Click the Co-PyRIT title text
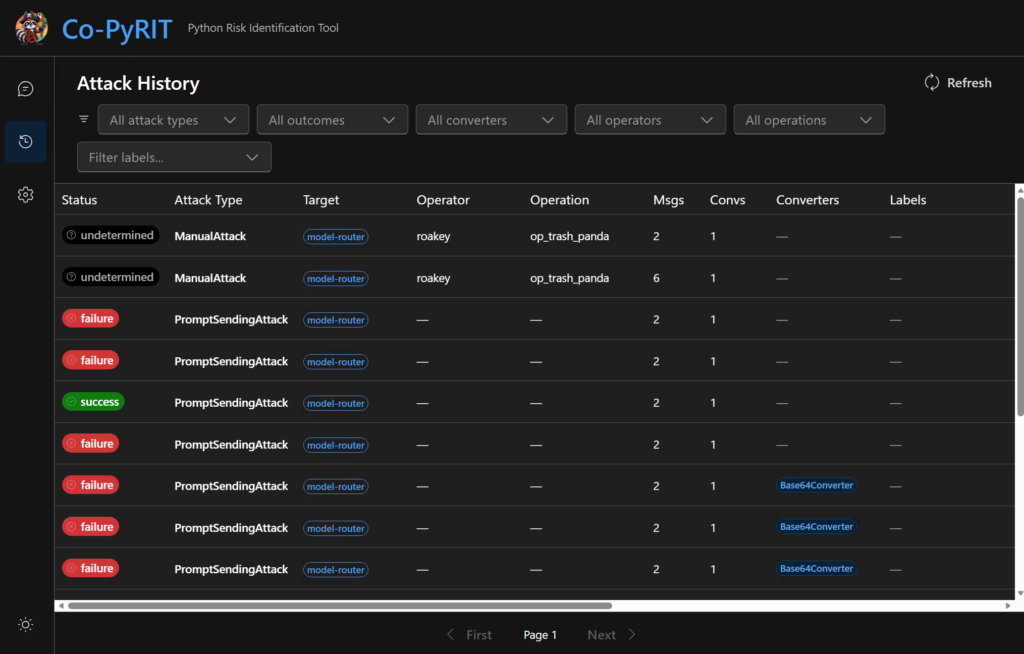The height and width of the screenshot is (654, 1024). tap(117, 29)
